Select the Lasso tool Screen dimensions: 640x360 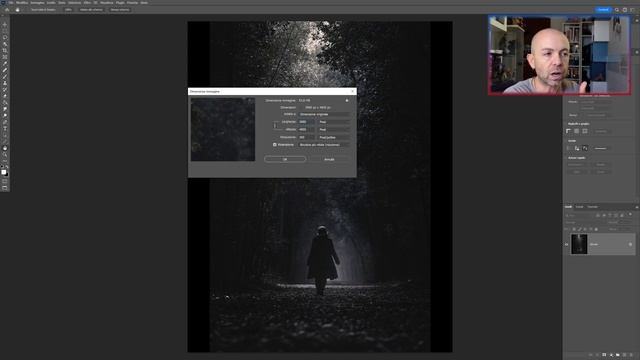pyautogui.click(x=5, y=38)
